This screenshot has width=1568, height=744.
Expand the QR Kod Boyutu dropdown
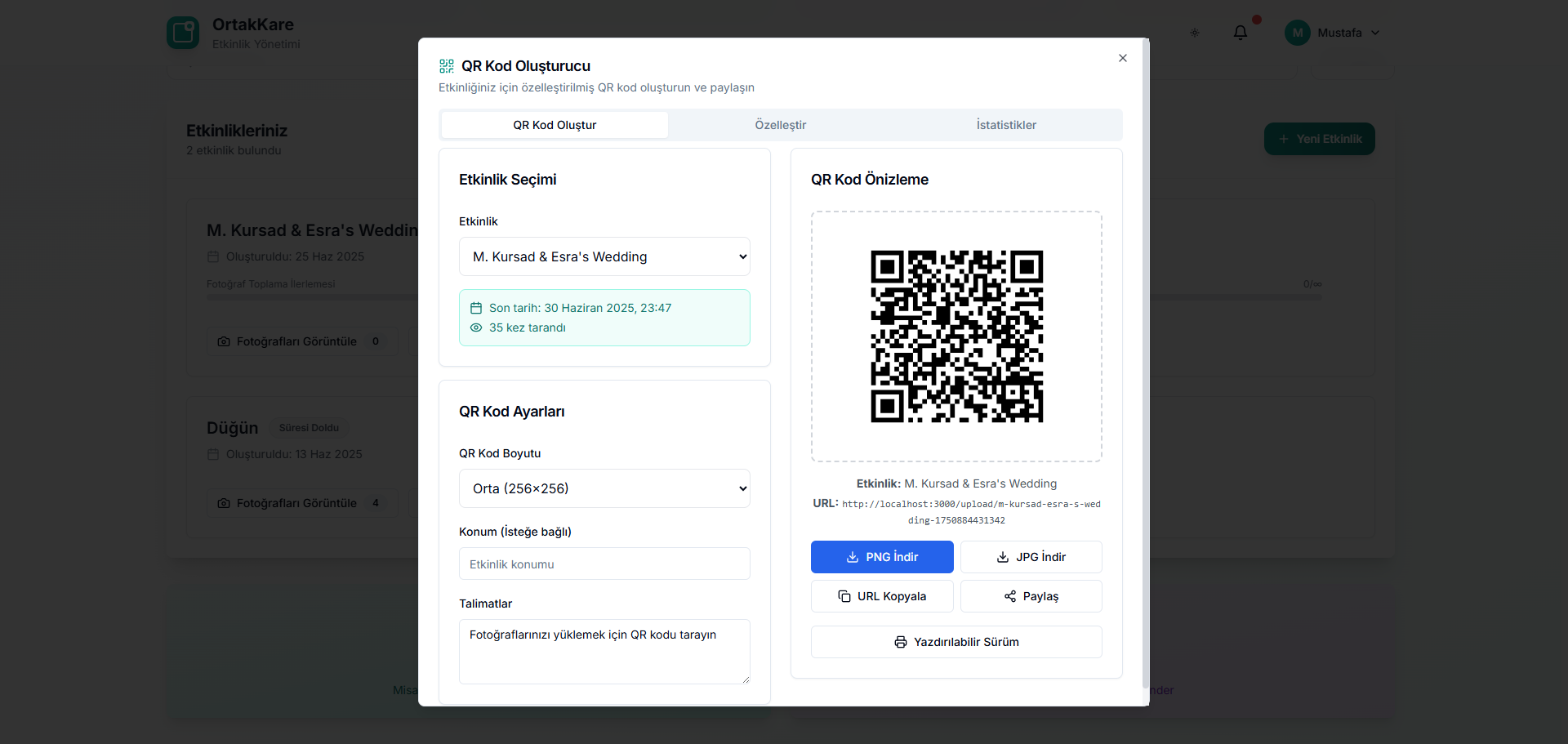click(604, 488)
